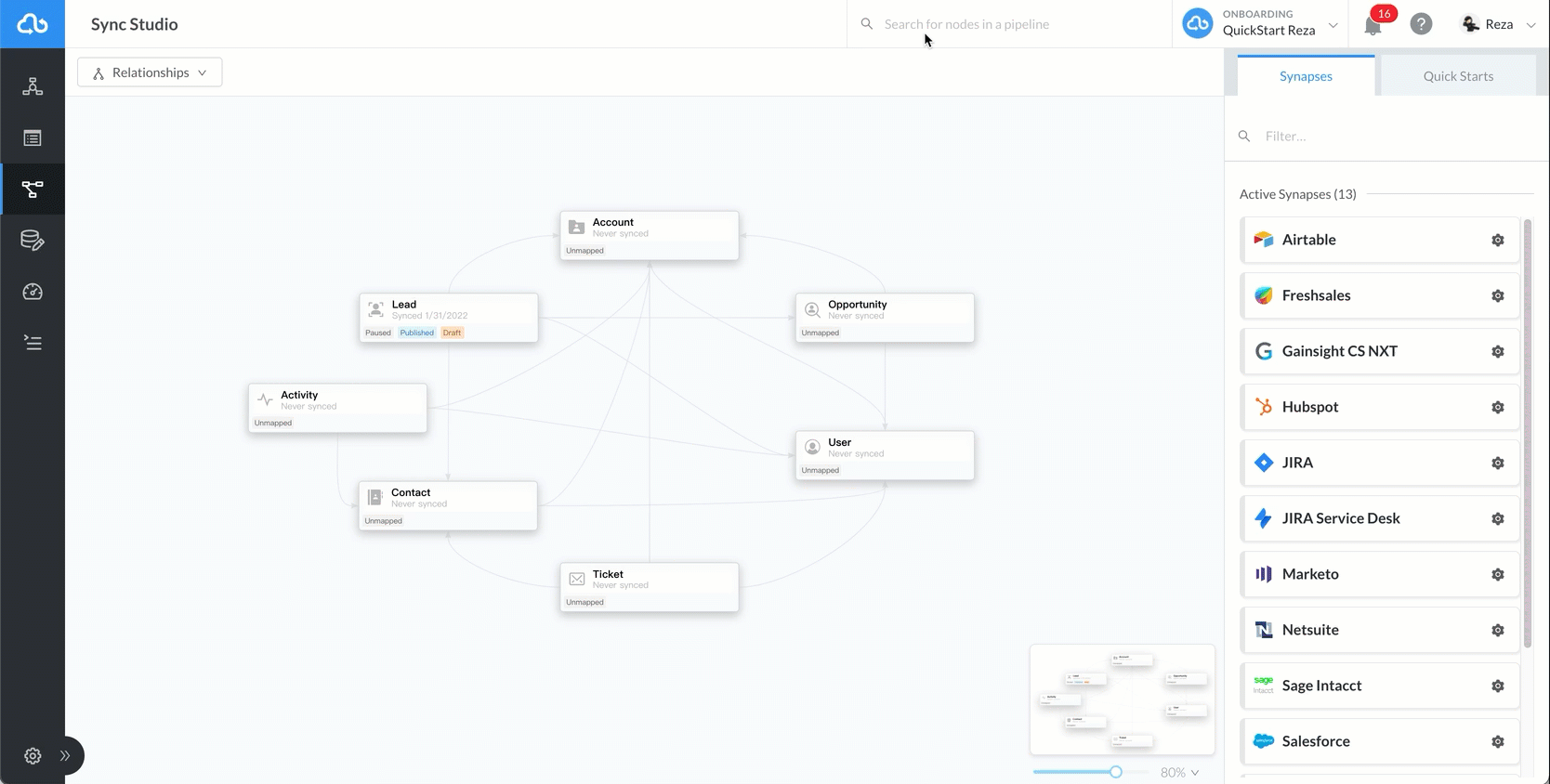Open the list view sidebar icon
The width and height of the screenshot is (1550, 784).
(x=33, y=138)
